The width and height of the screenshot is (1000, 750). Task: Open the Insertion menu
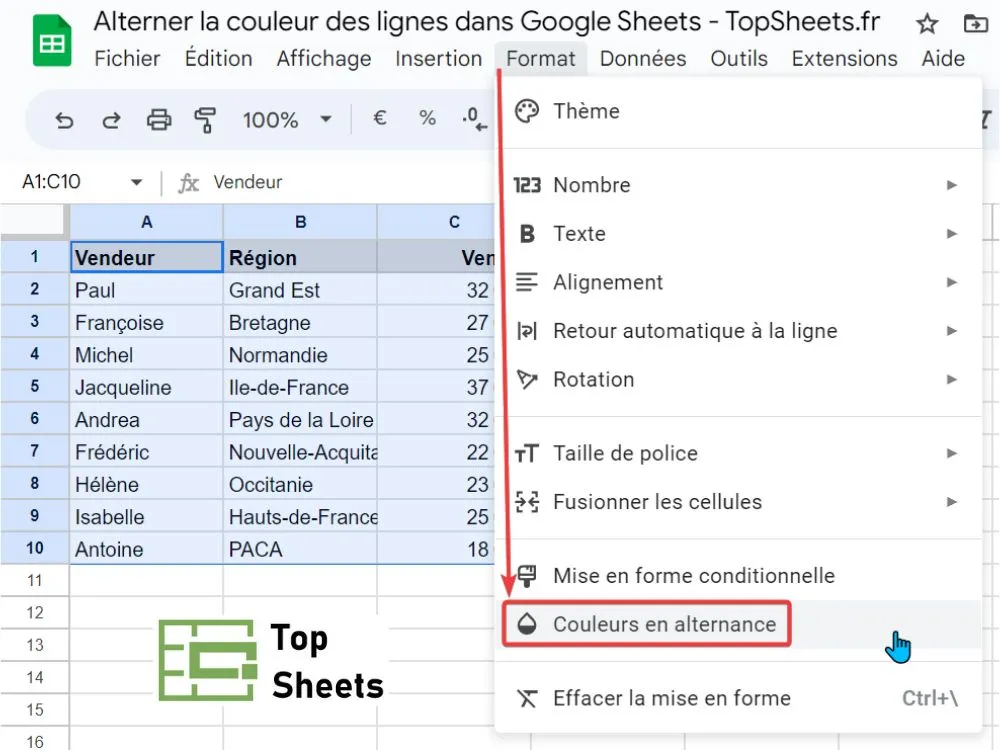pyautogui.click(x=439, y=59)
